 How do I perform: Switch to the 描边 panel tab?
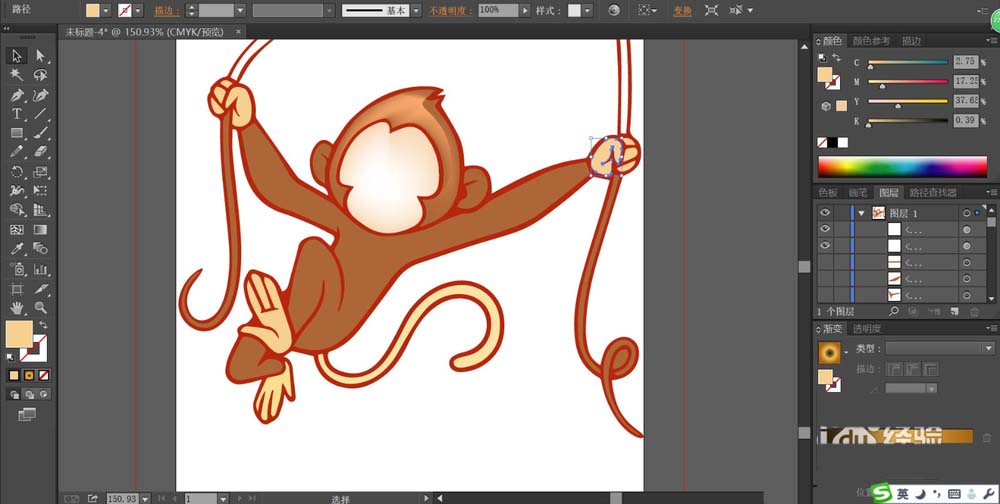tap(911, 41)
